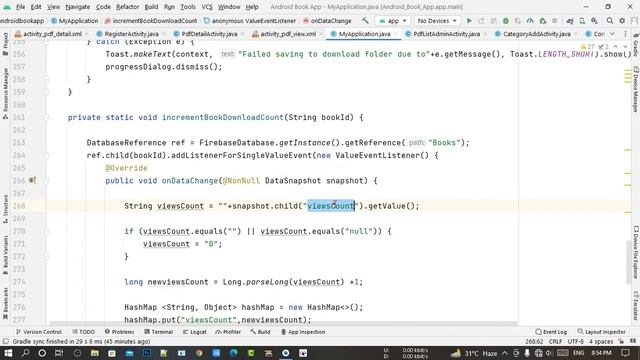This screenshot has width=640, height=360.
Task: Click the horizontal editor scrollbar
Action: [284, 323]
